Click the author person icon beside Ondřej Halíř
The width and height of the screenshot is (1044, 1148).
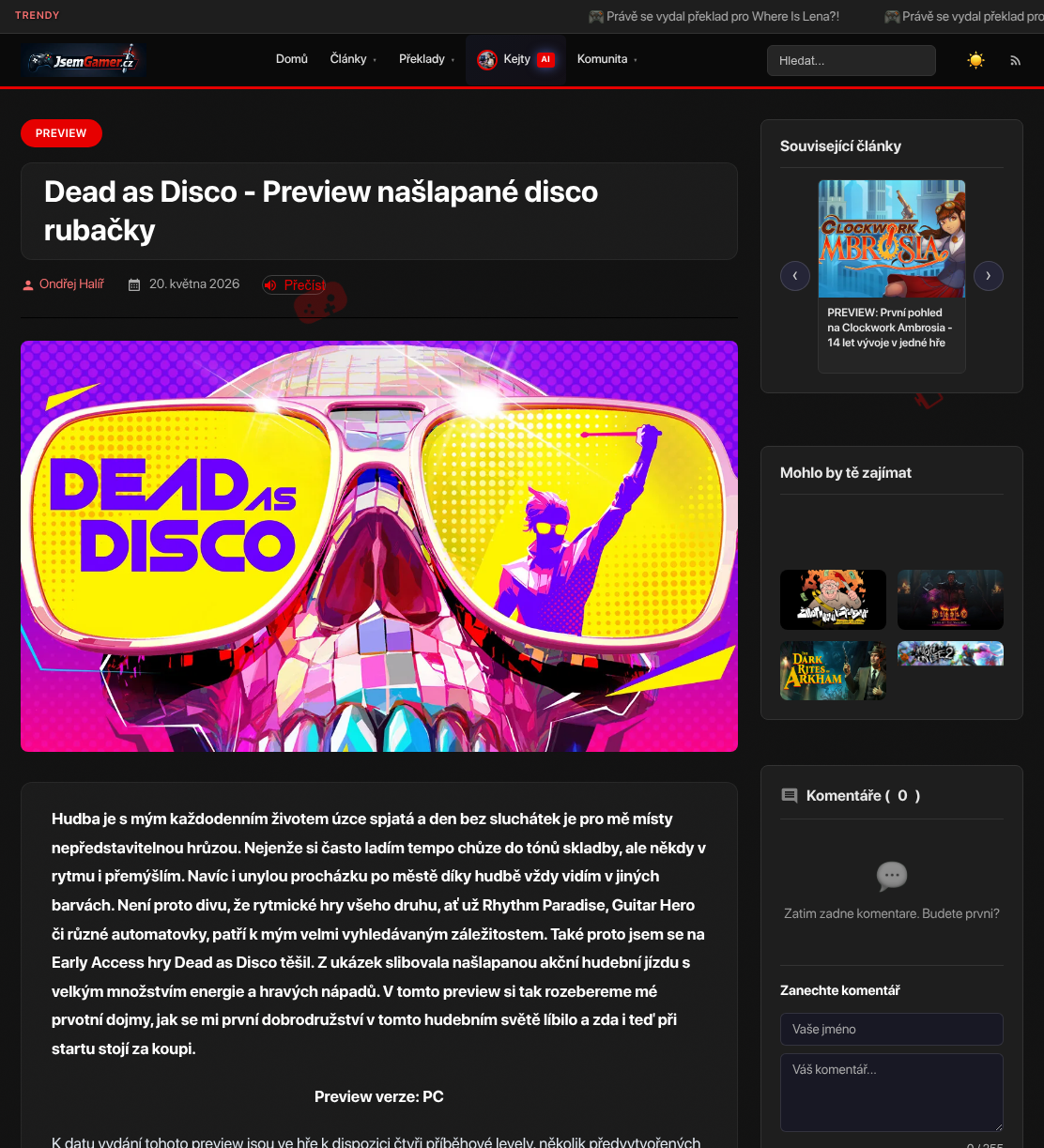(28, 284)
